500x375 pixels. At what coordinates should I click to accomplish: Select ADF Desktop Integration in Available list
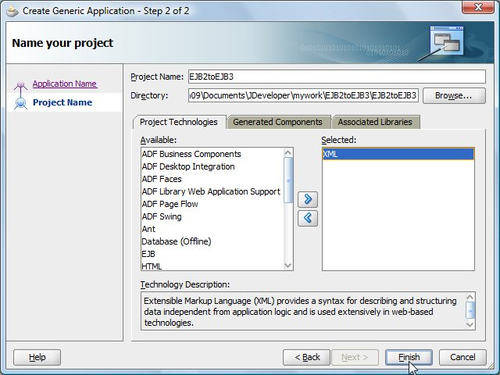212,167
